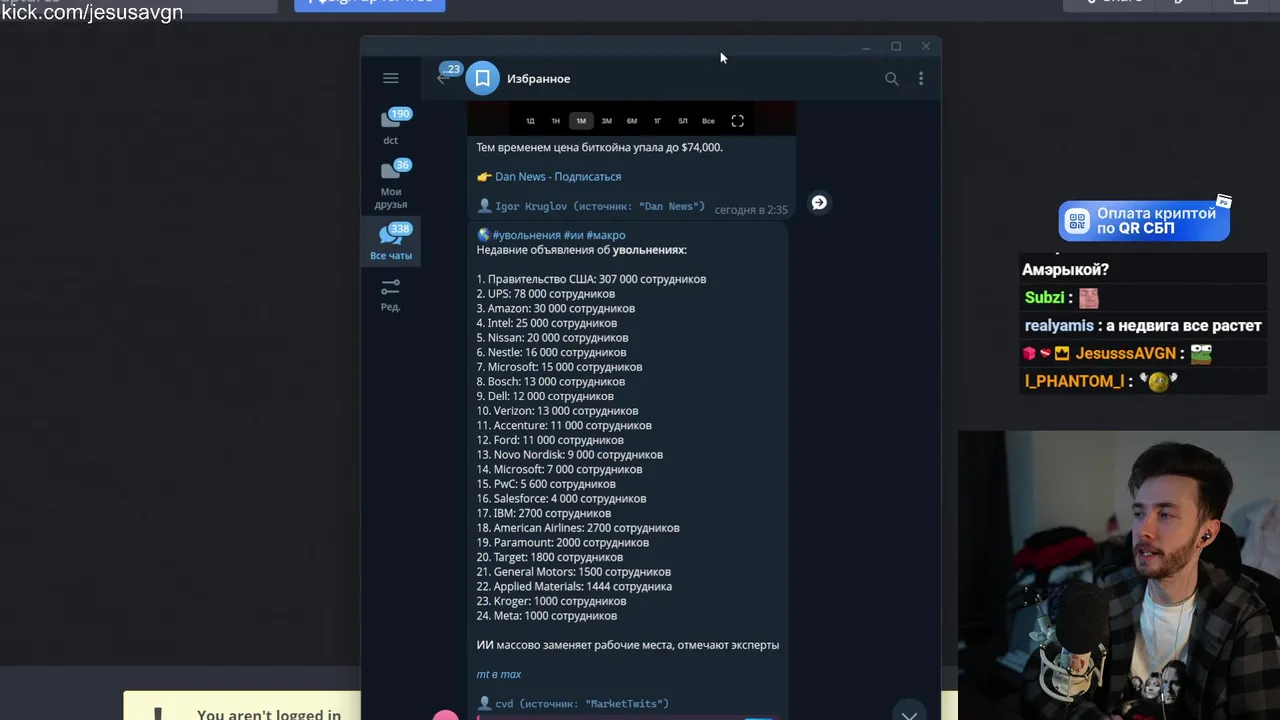The height and width of the screenshot is (720, 1280).
Task: Switch to Все чаты folder
Action: pos(391,242)
